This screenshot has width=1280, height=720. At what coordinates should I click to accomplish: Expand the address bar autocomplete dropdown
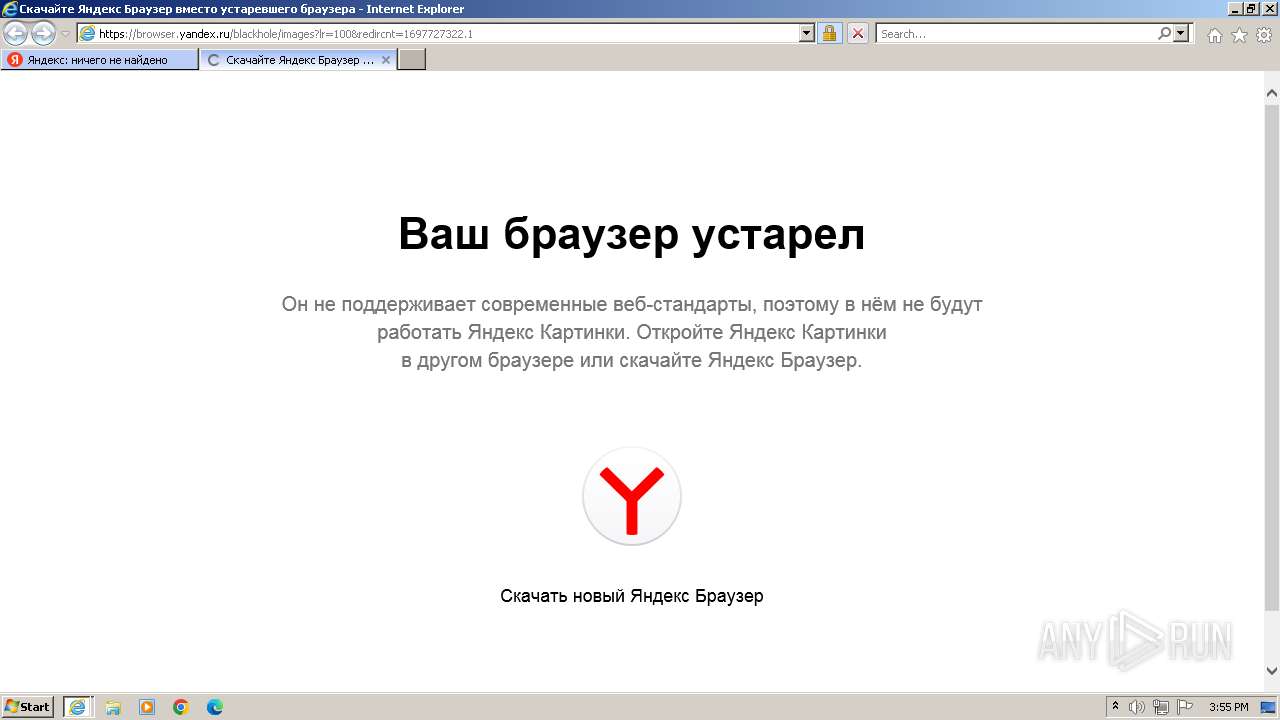point(807,33)
